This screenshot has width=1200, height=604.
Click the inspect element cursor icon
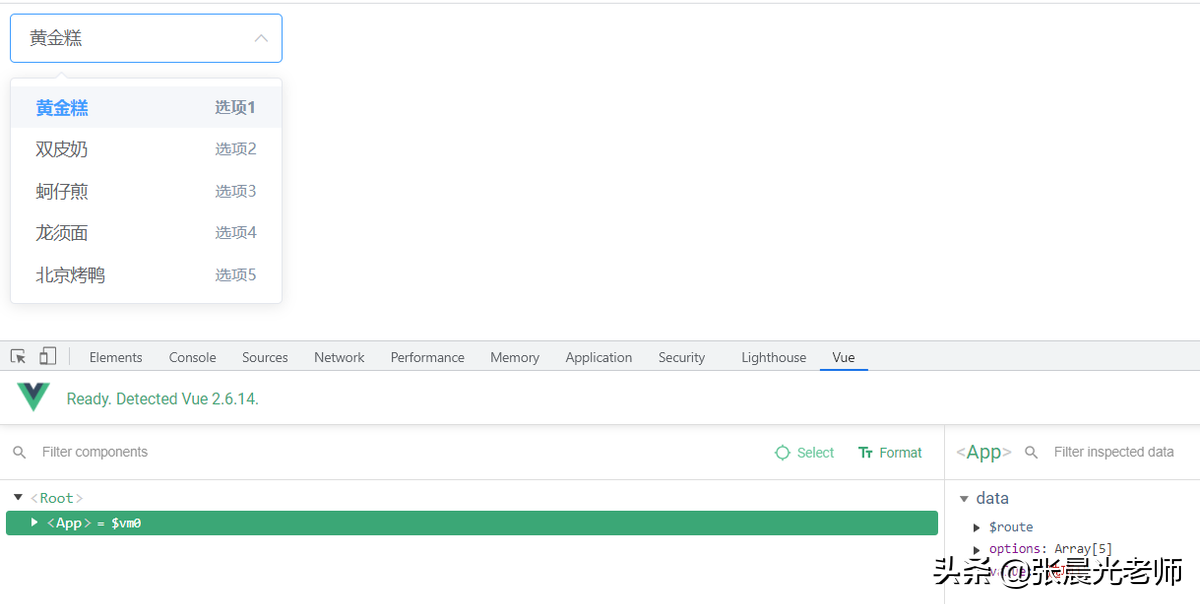[18, 356]
